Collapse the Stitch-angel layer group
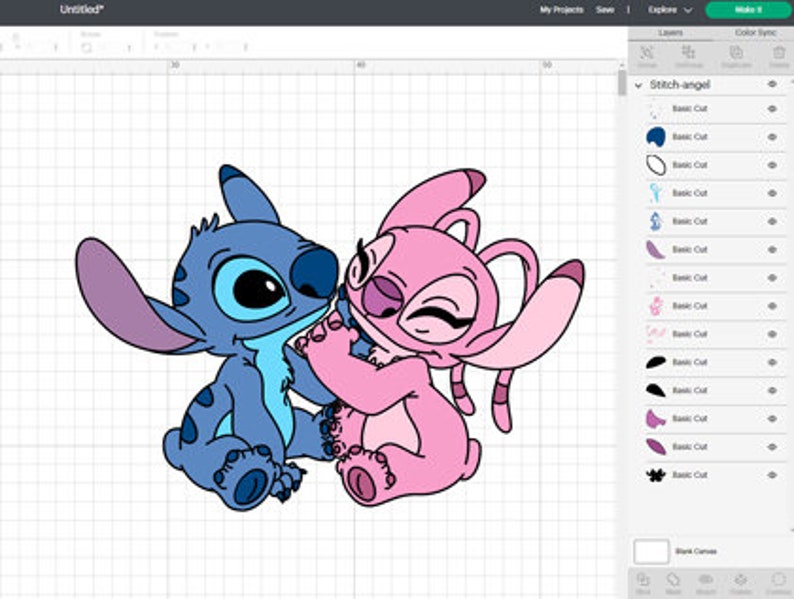 coord(639,85)
